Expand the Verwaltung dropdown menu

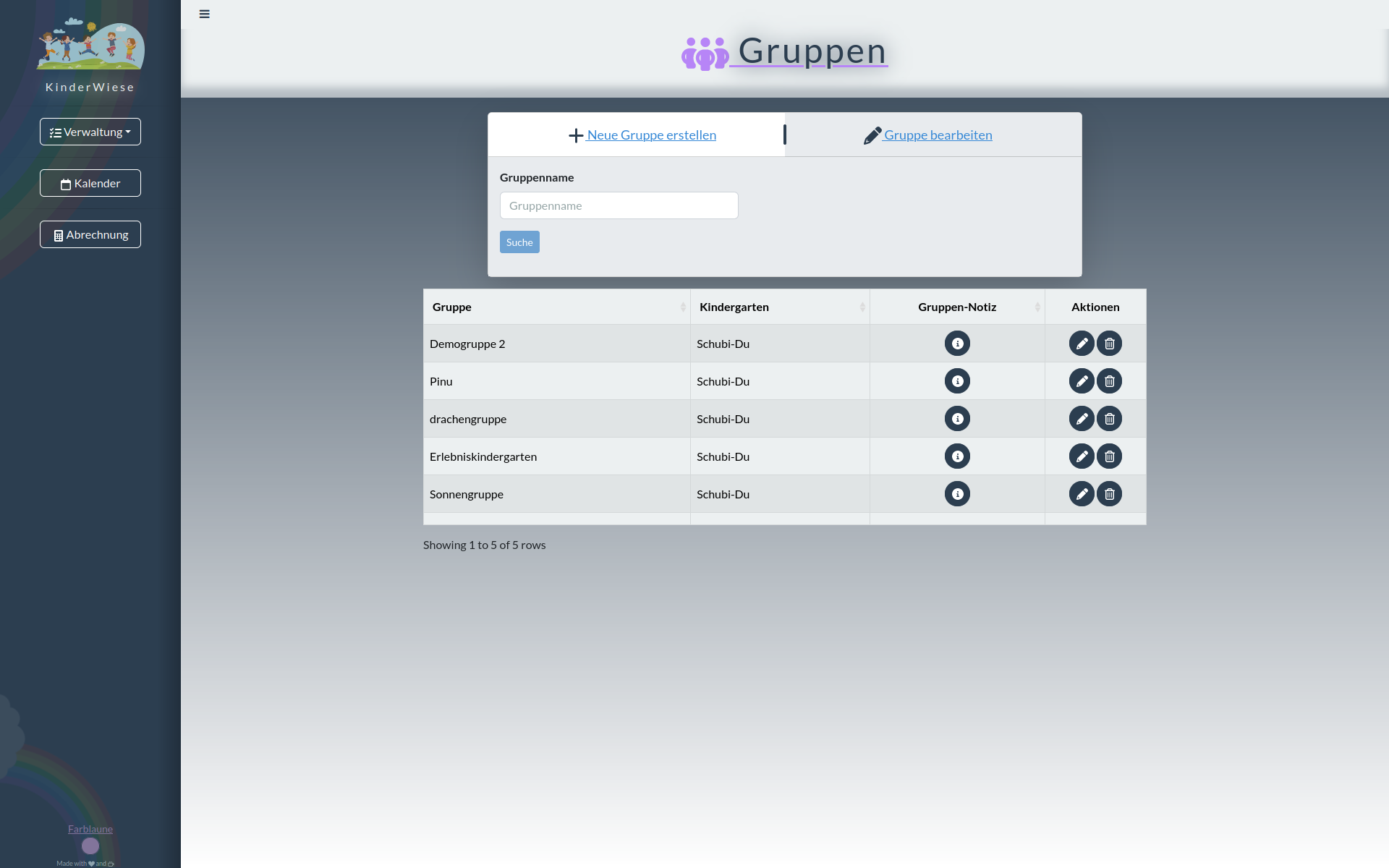[90, 132]
